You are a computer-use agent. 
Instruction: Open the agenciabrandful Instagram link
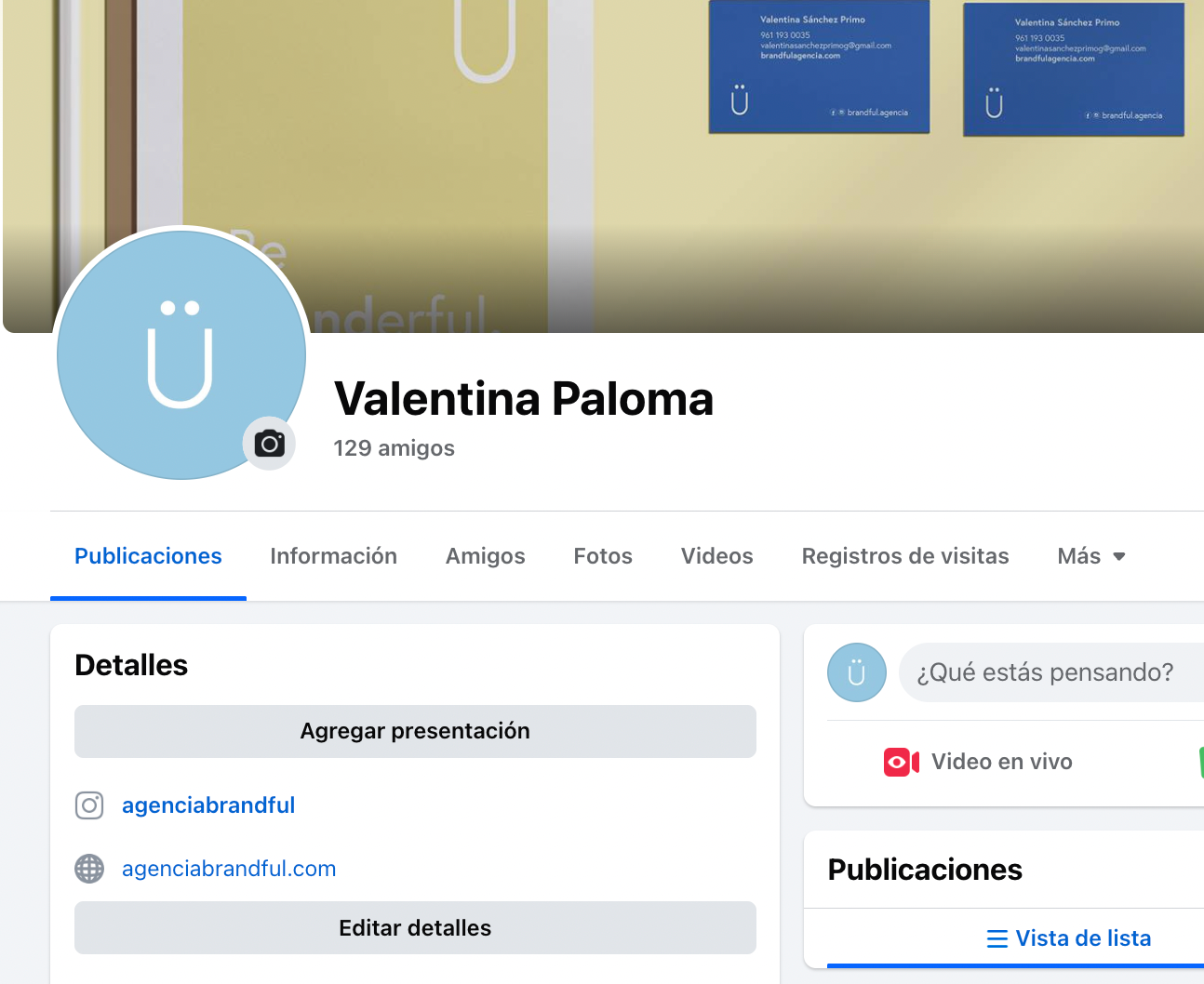pos(208,805)
